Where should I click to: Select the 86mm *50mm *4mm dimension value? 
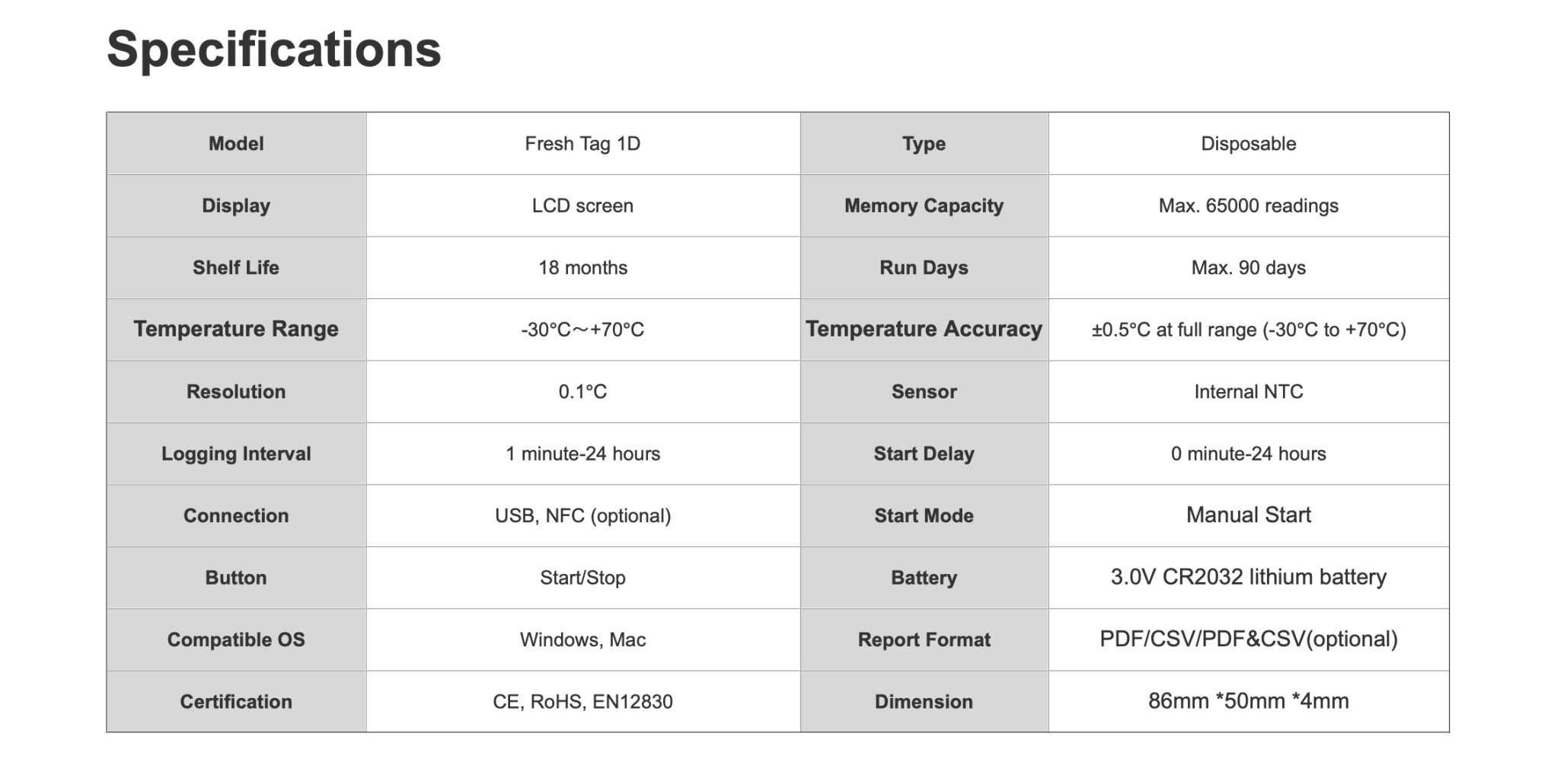[1248, 701]
